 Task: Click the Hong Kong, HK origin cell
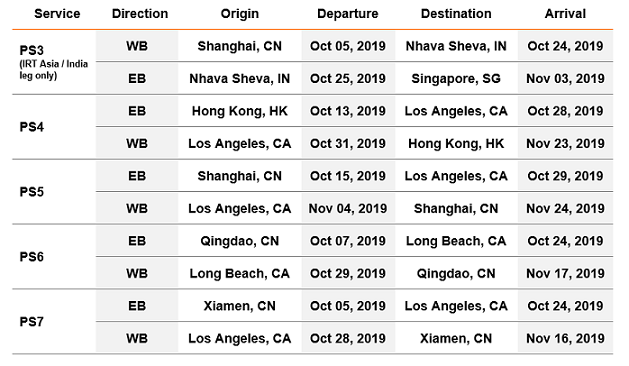coord(239,111)
